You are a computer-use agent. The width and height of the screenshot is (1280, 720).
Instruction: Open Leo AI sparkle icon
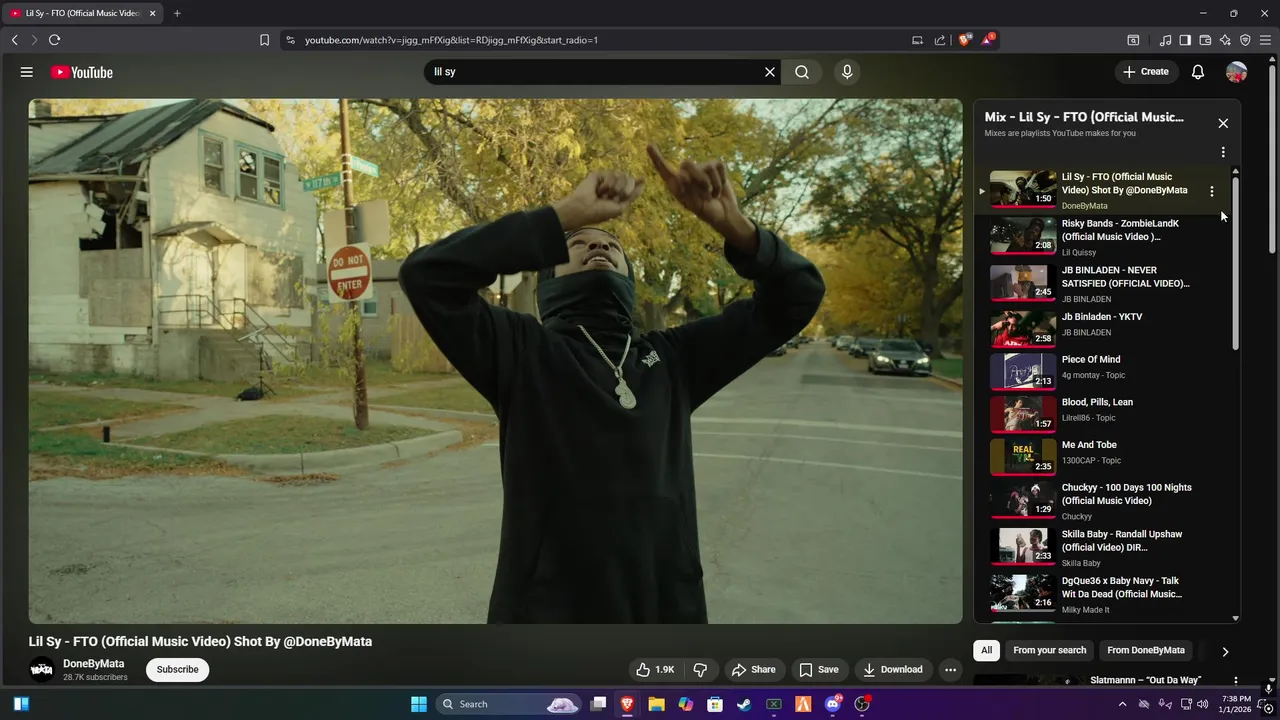(1225, 40)
